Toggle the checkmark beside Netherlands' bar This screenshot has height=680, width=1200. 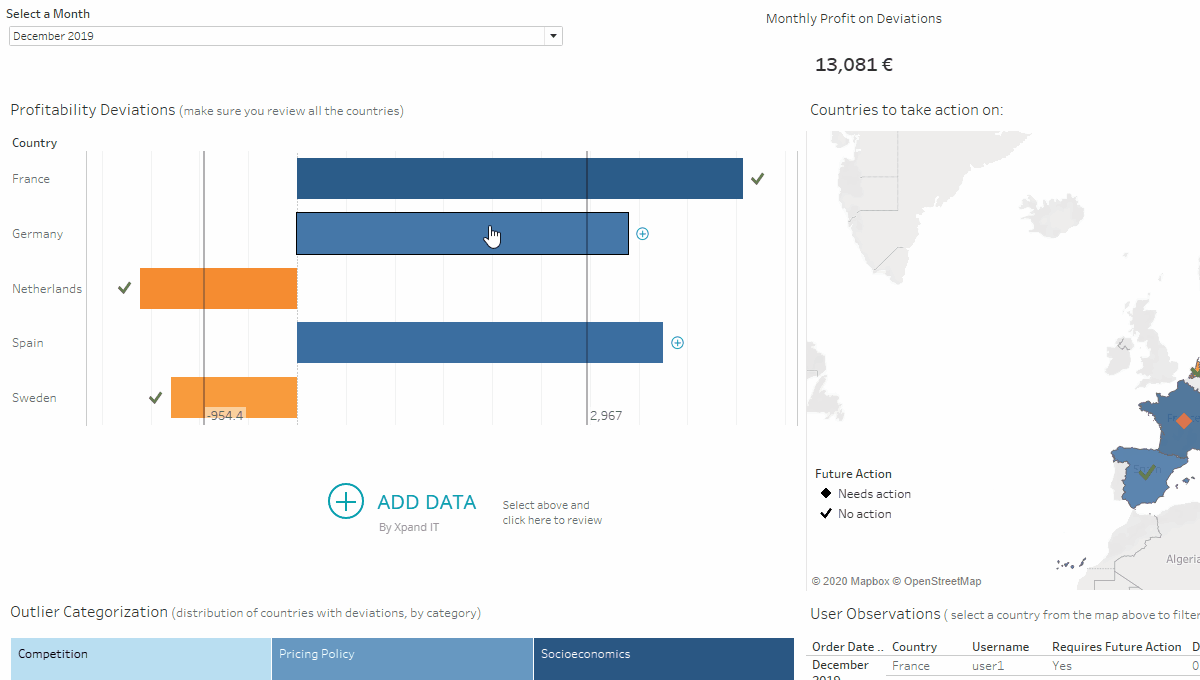tap(123, 288)
